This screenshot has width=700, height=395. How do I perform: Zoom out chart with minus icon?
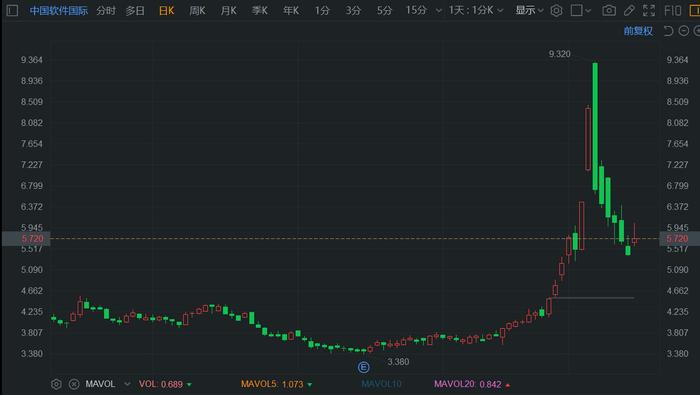[x=683, y=31]
